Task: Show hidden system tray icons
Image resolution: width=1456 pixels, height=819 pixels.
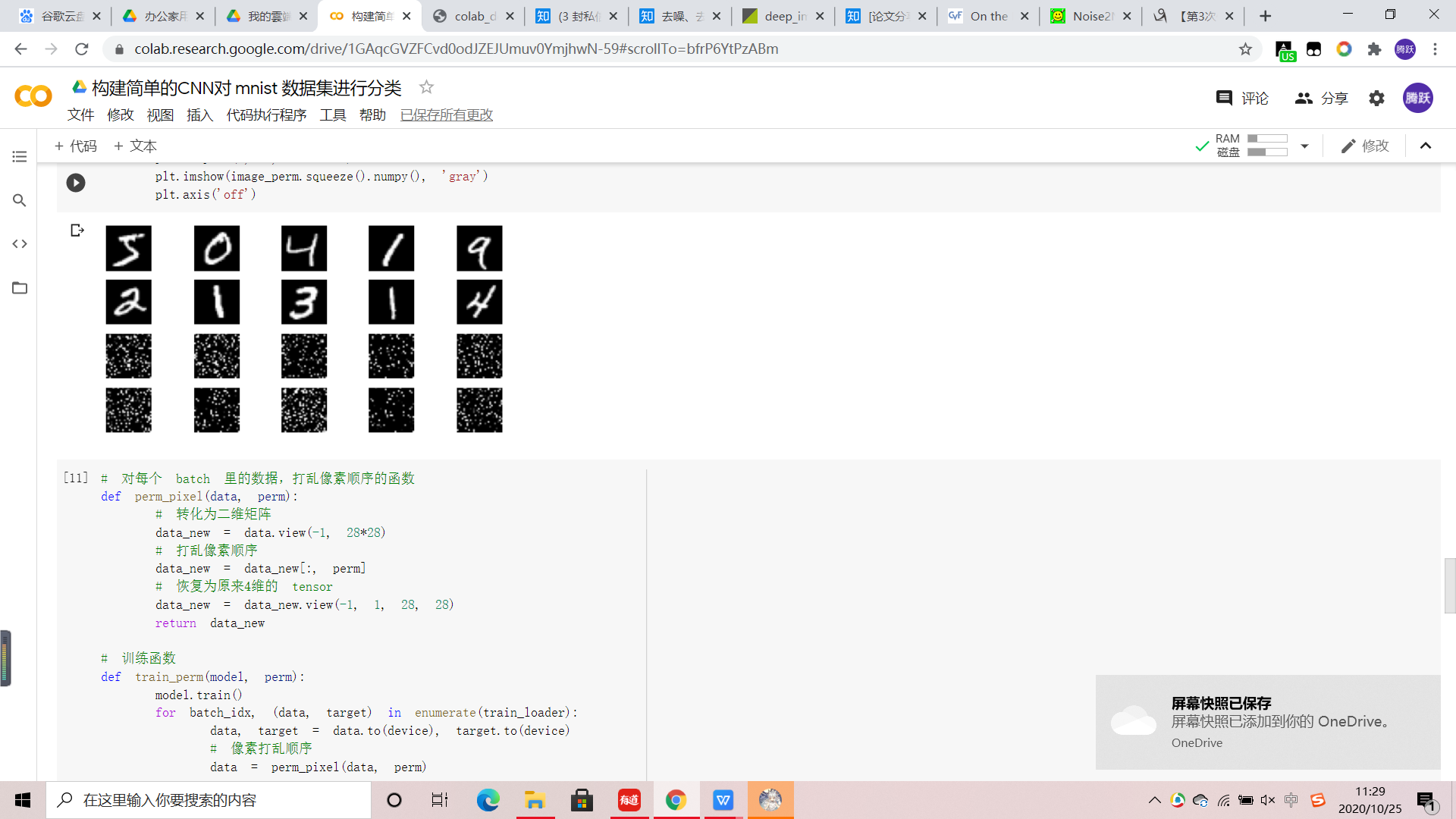Action: click(x=1154, y=800)
